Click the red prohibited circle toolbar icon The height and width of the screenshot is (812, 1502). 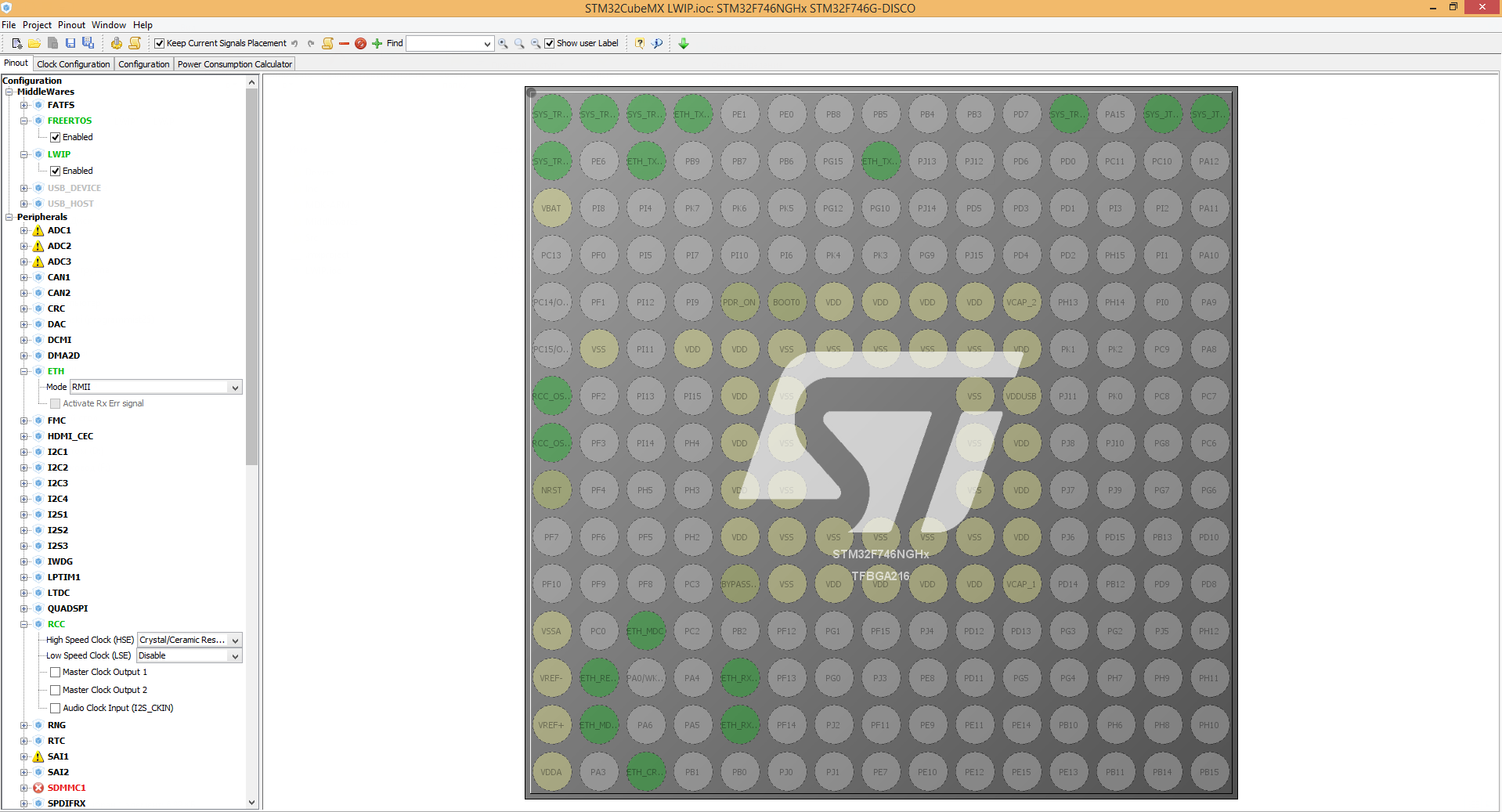360,43
